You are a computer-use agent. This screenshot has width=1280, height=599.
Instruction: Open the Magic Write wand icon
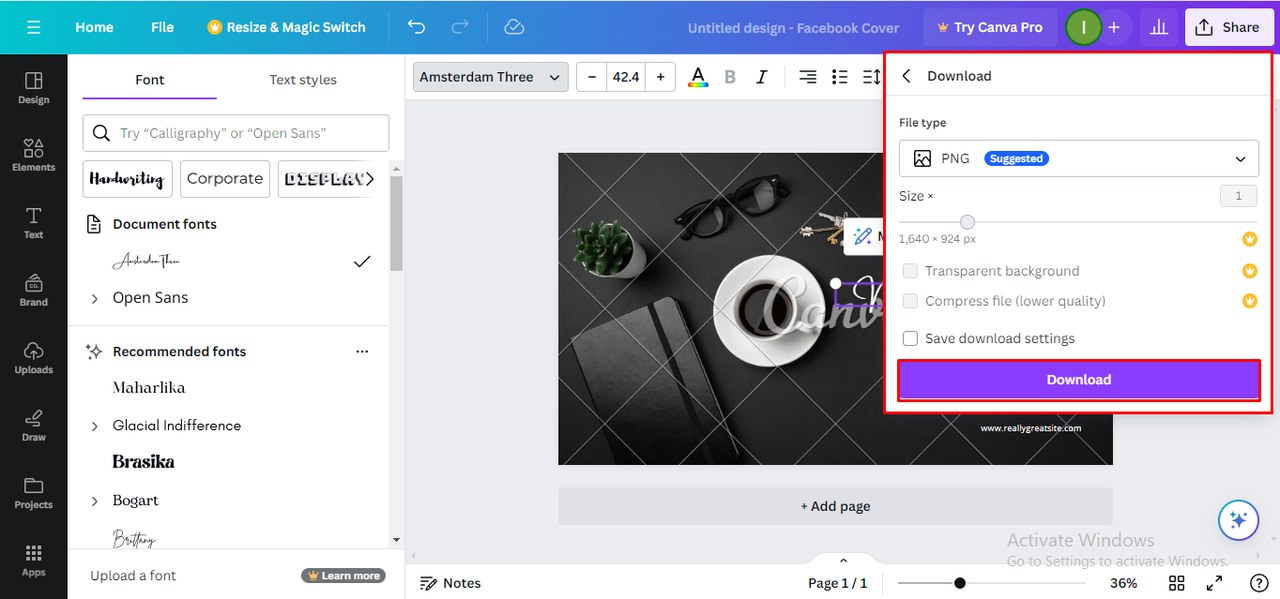pyautogui.click(x=862, y=236)
